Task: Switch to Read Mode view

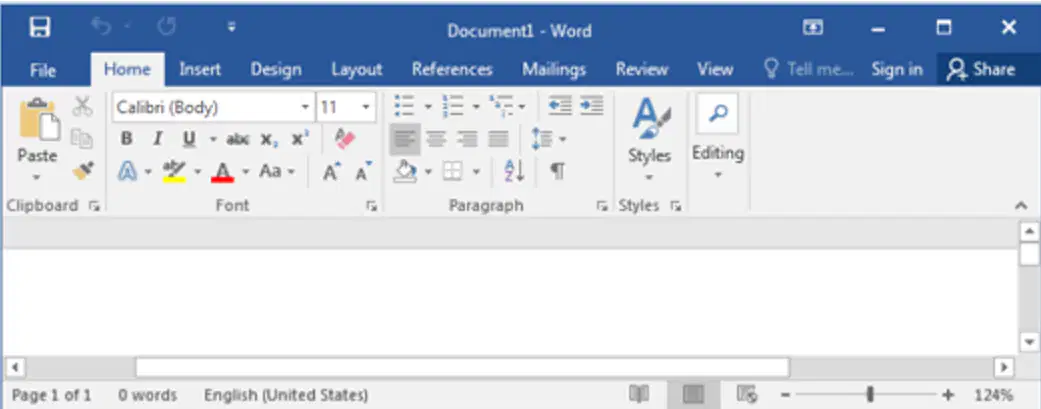Action: click(x=639, y=394)
